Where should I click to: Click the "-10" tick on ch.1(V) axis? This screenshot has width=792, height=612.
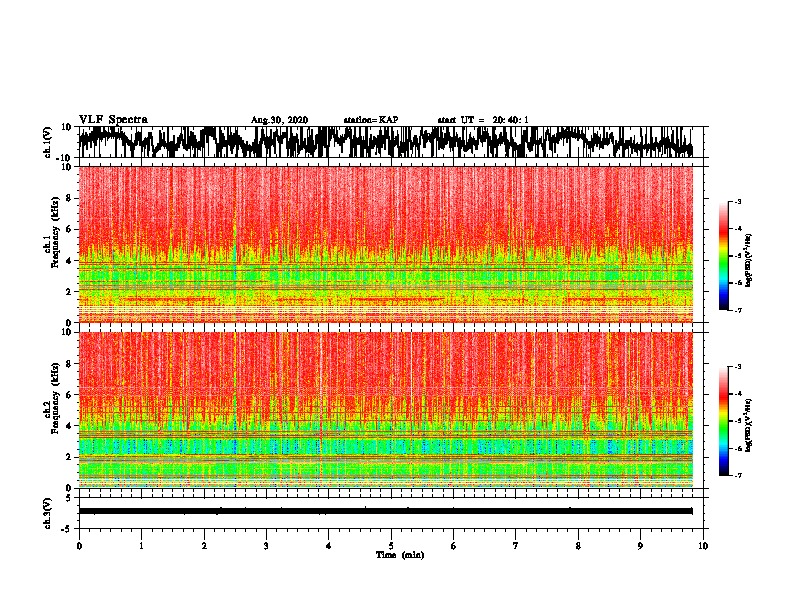click(65, 158)
